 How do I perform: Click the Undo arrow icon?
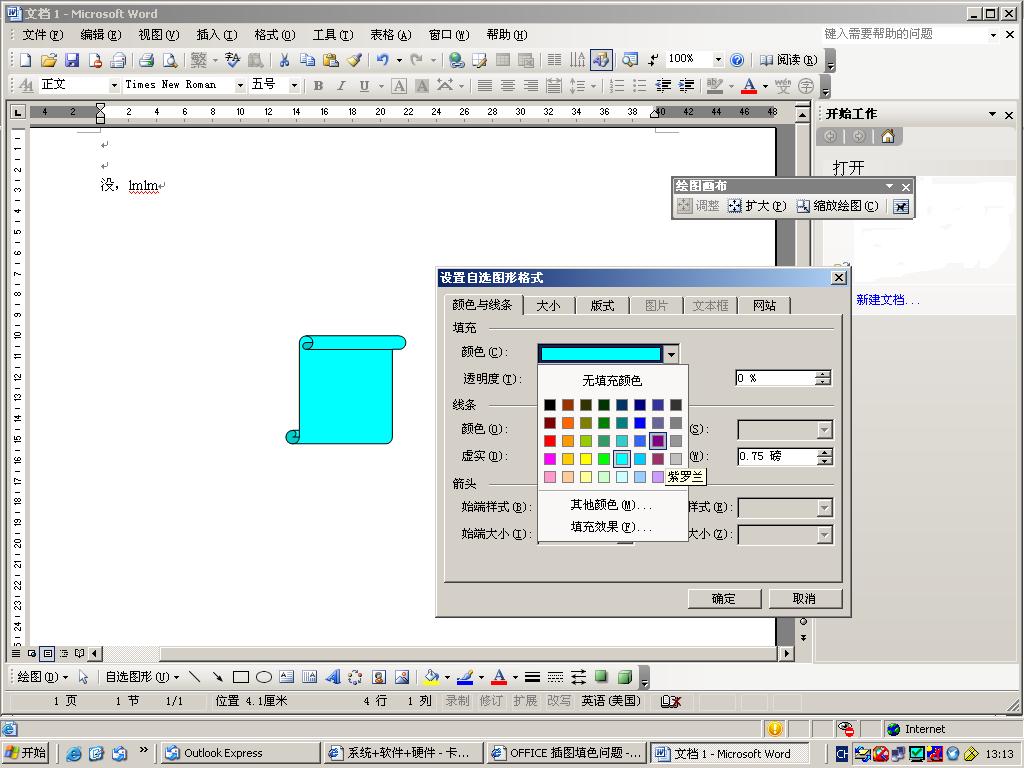(383, 60)
